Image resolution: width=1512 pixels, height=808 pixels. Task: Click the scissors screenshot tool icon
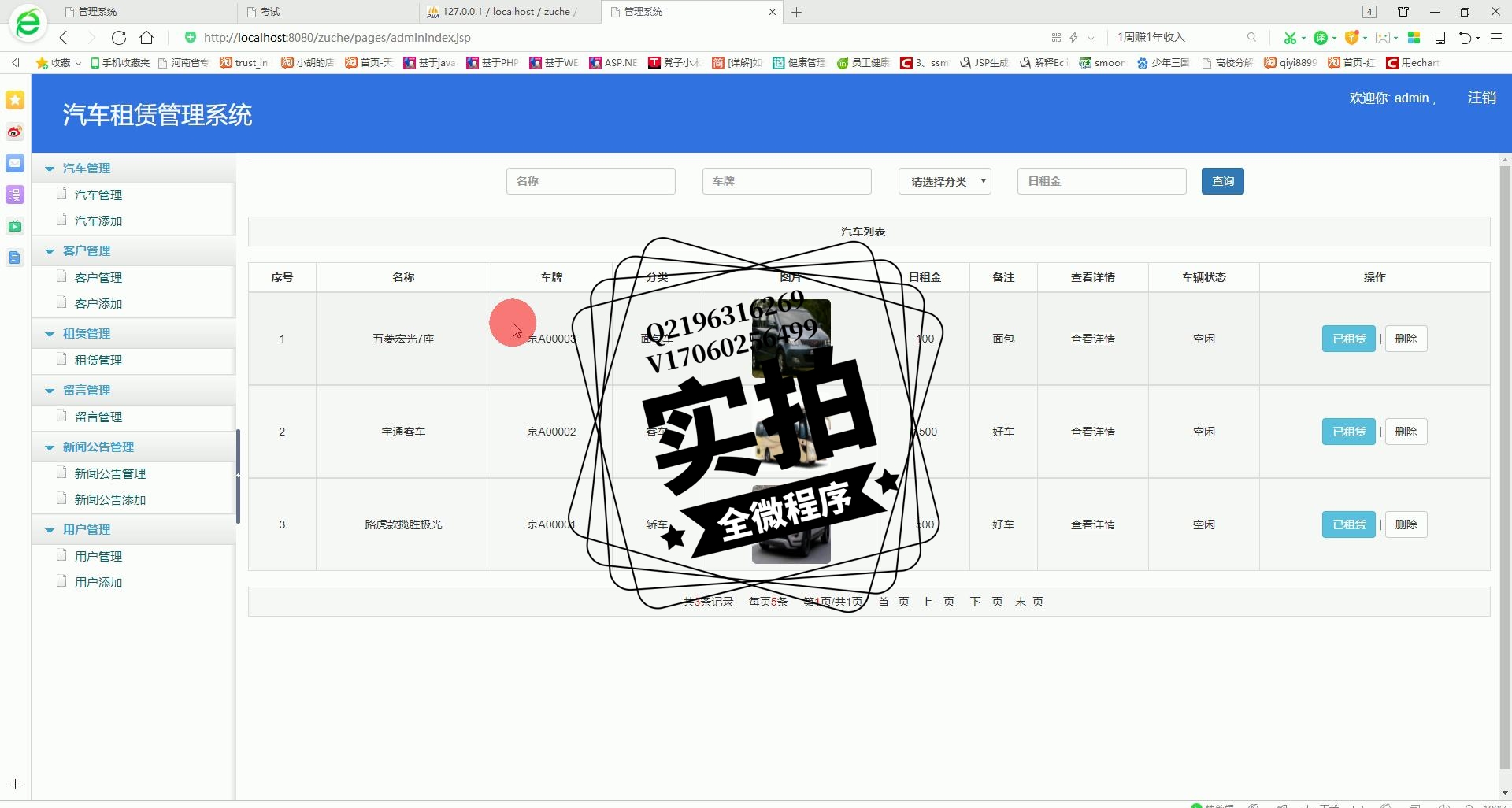[x=1290, y=37]
